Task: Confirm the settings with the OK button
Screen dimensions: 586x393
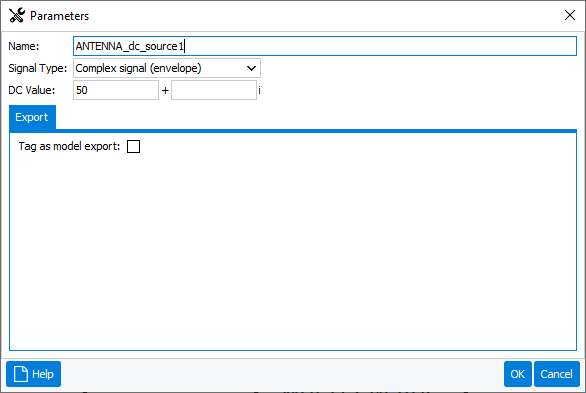Action: [x=518, y=374]
